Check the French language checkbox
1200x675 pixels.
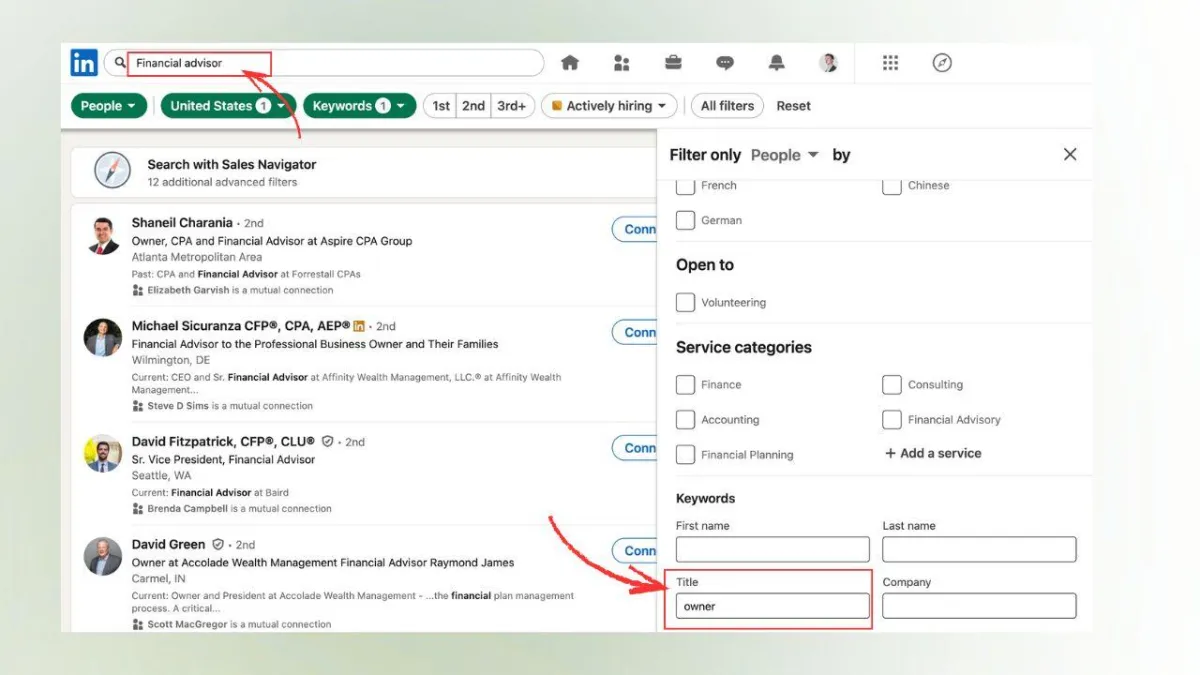[685, 186]
